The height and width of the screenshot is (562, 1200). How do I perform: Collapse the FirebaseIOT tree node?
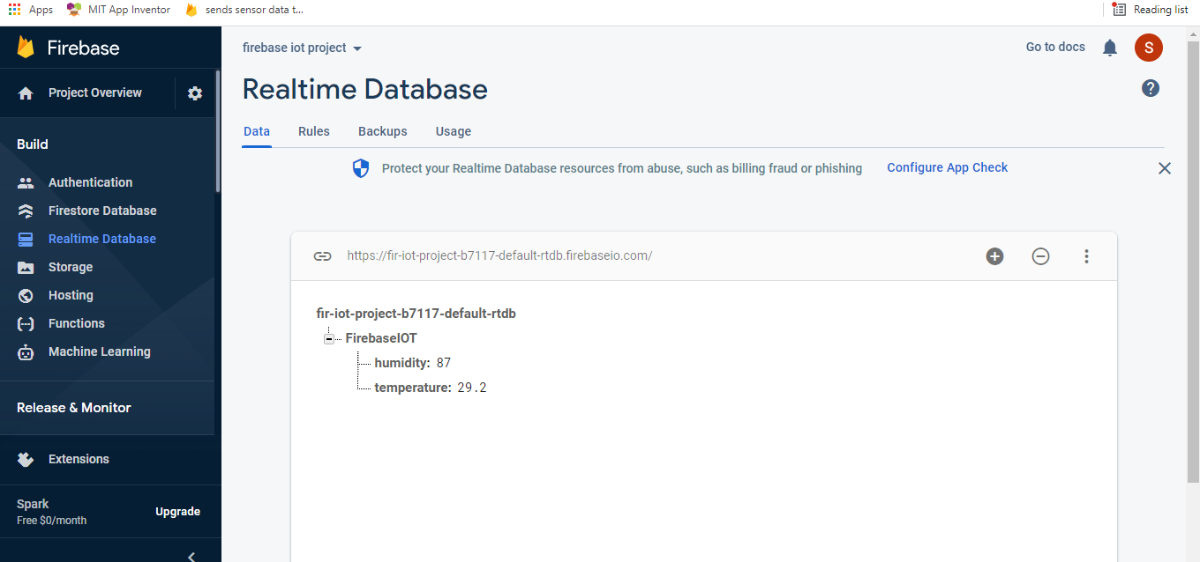pos(328,339)
